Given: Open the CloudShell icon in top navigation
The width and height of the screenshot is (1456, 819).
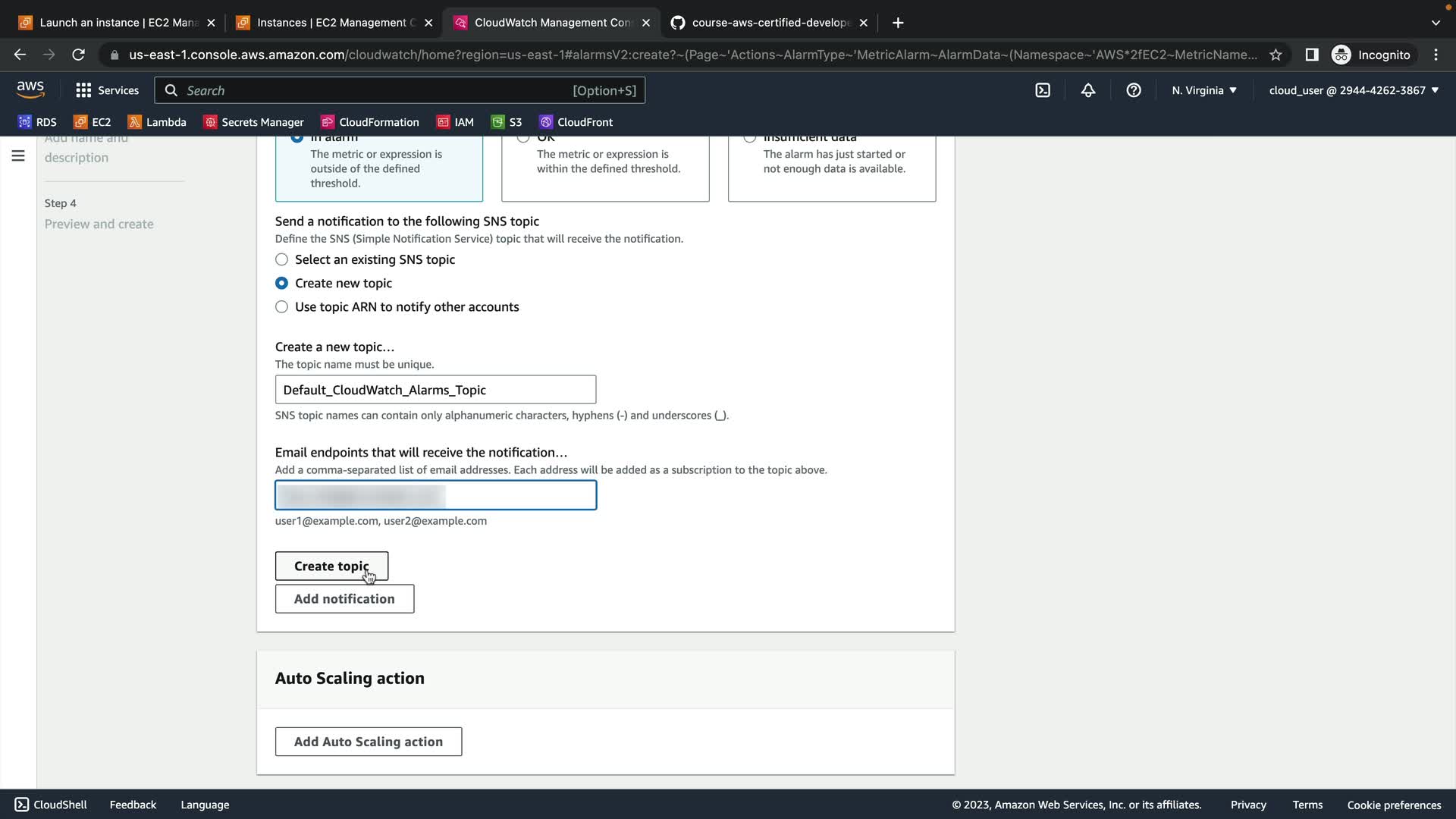Looking at the screenshot, I should pyautogui.click(x=1043, y=90).
